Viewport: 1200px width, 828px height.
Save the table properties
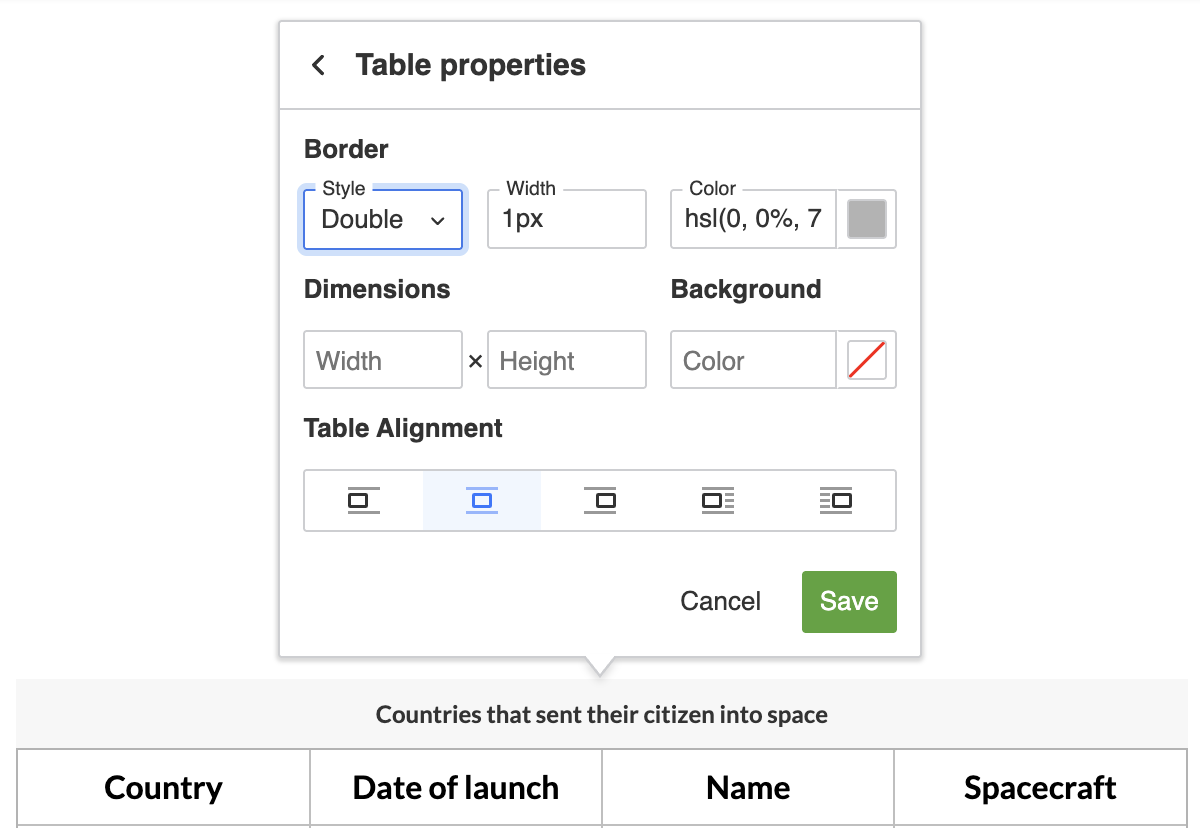tap(848, 601)
